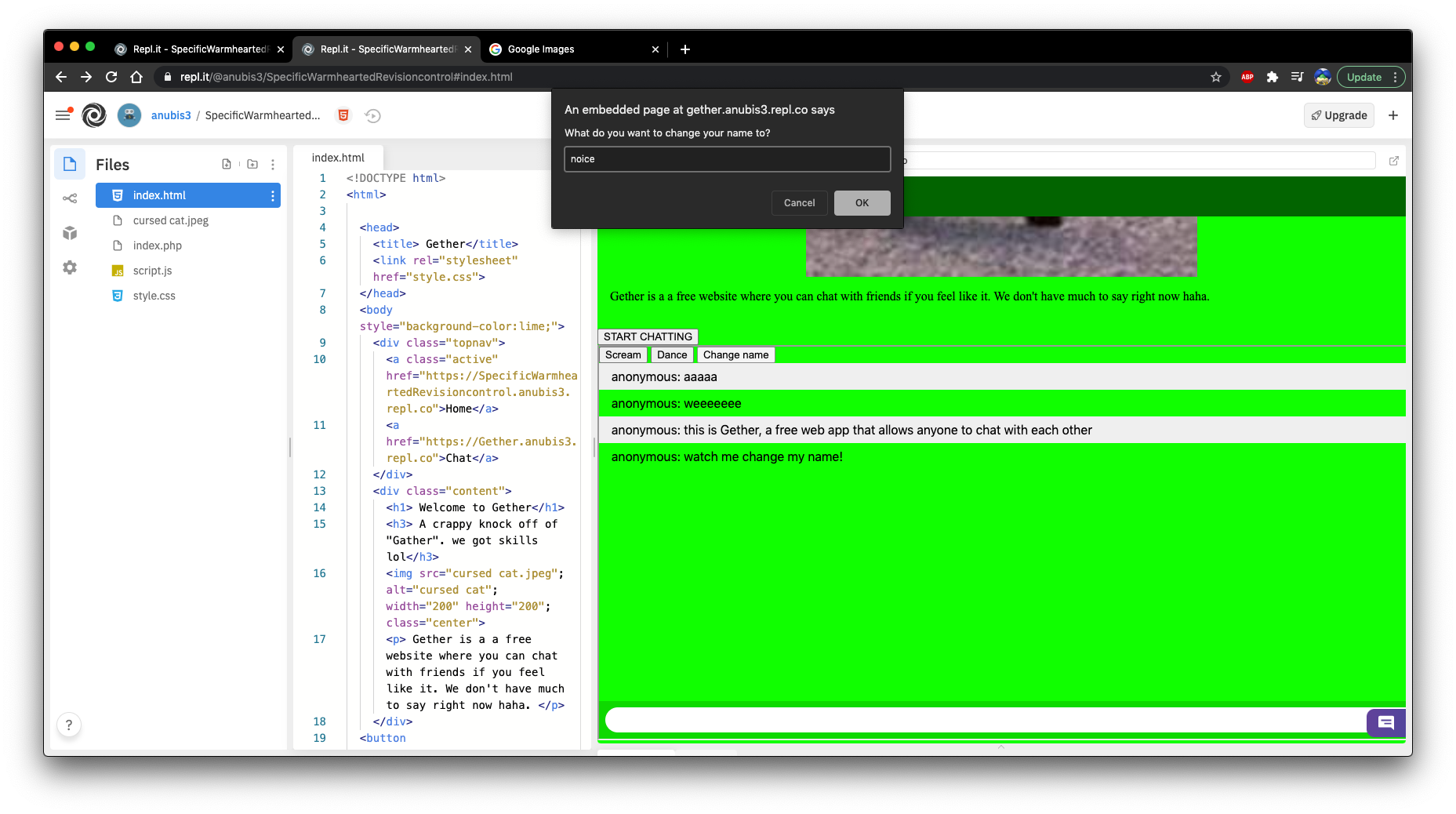Screen dimensions: 1456x814
Task: Click the add new file icon
Action: [227, 164]
